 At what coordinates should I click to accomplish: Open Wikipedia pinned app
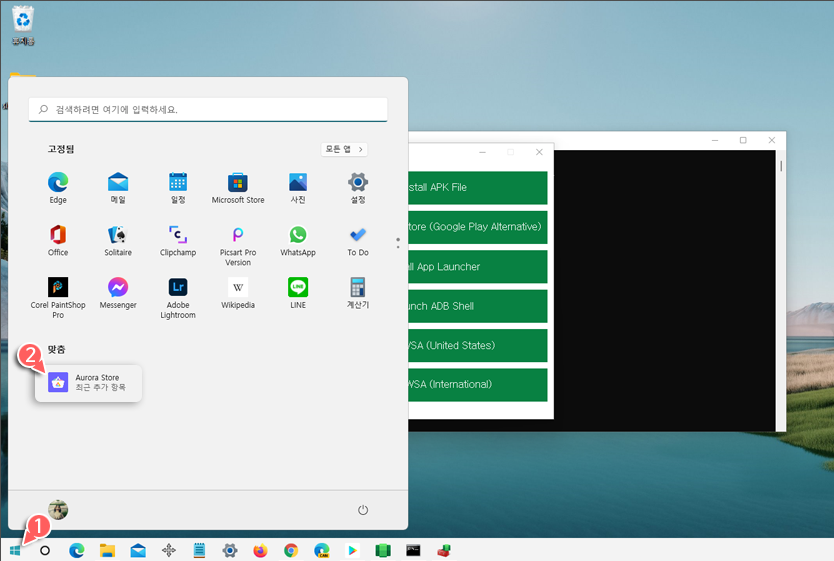click(238, 294)
